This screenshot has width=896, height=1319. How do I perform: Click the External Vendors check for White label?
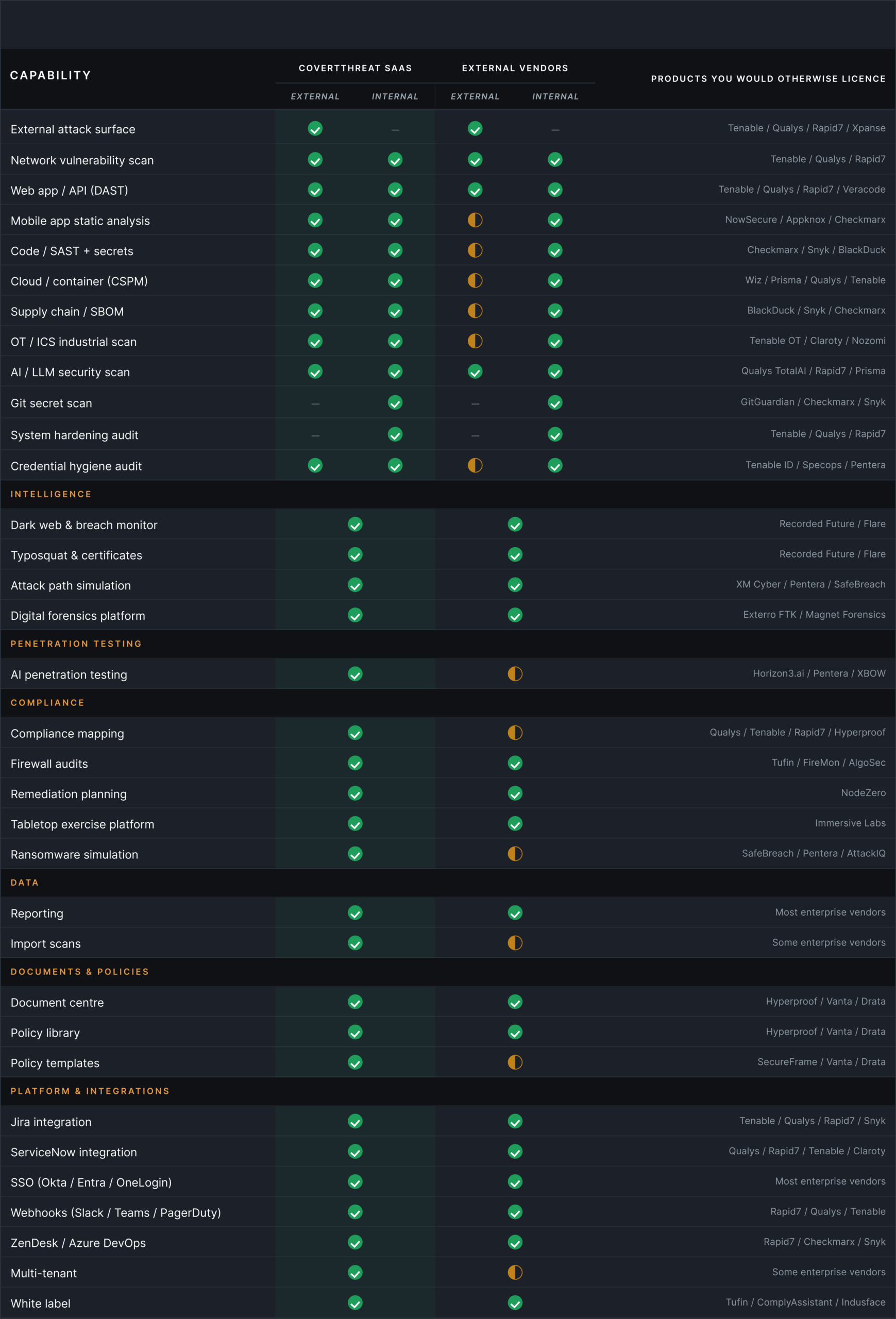(x=515, y=1303)
